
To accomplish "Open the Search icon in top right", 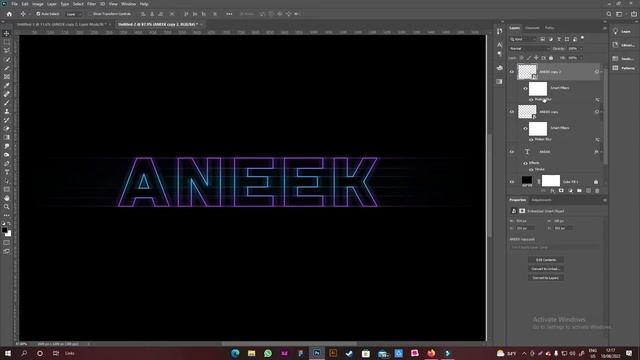I will pyautogui.click(x=609, y=14).
